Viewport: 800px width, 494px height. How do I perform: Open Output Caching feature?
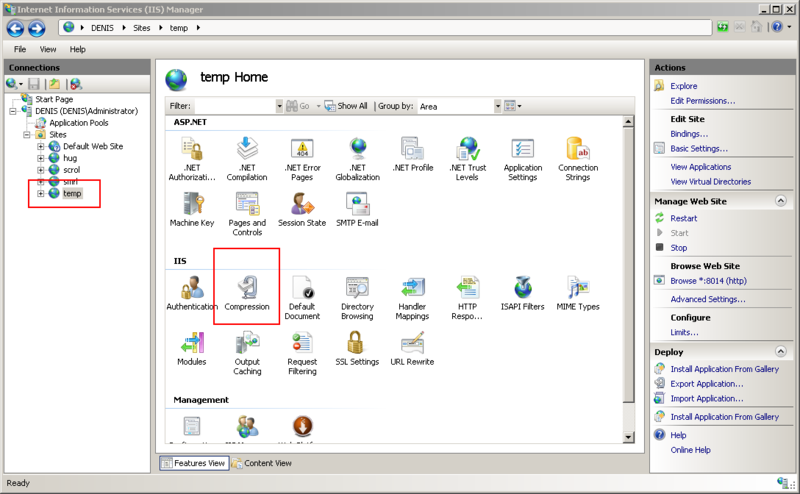(x=247, y=353)
